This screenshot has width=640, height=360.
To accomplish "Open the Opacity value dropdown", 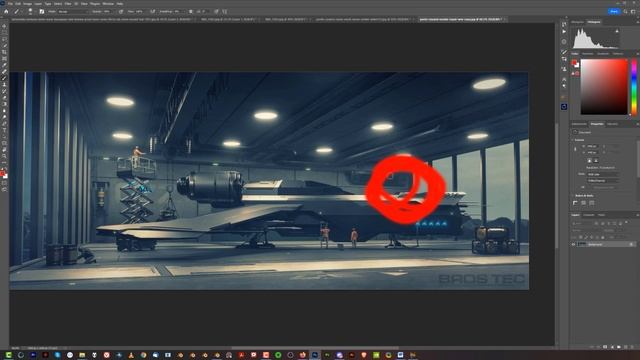I will [x=108, y=11].
